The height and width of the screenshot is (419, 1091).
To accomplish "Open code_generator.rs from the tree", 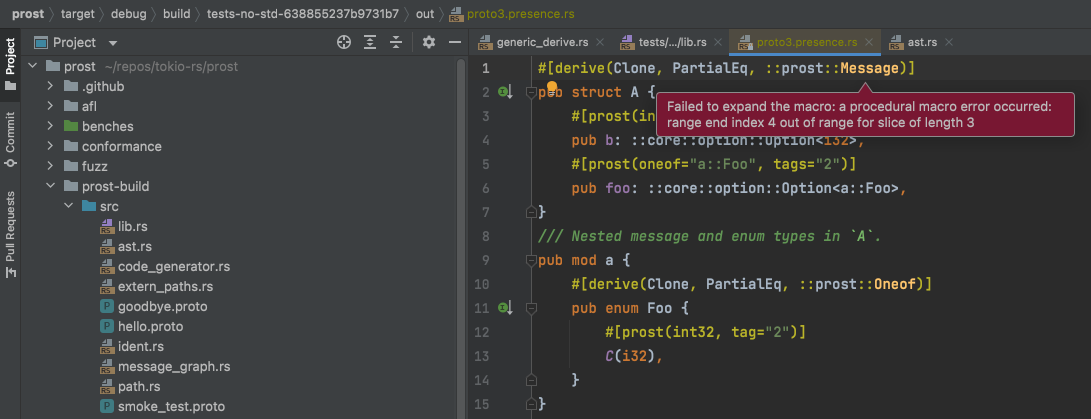I will (x=174, y=267).
